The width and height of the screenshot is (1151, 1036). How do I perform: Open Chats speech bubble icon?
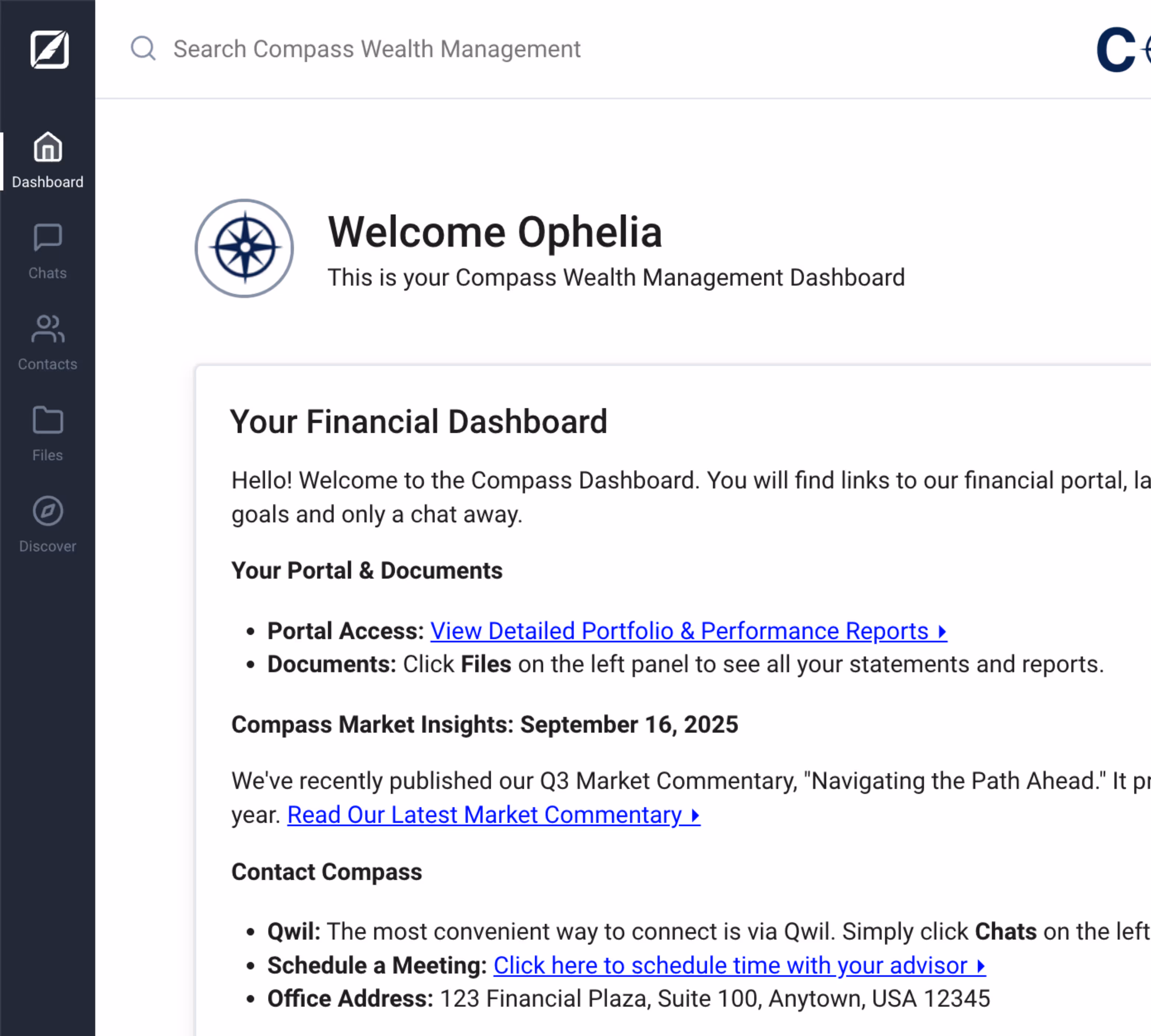48,237
